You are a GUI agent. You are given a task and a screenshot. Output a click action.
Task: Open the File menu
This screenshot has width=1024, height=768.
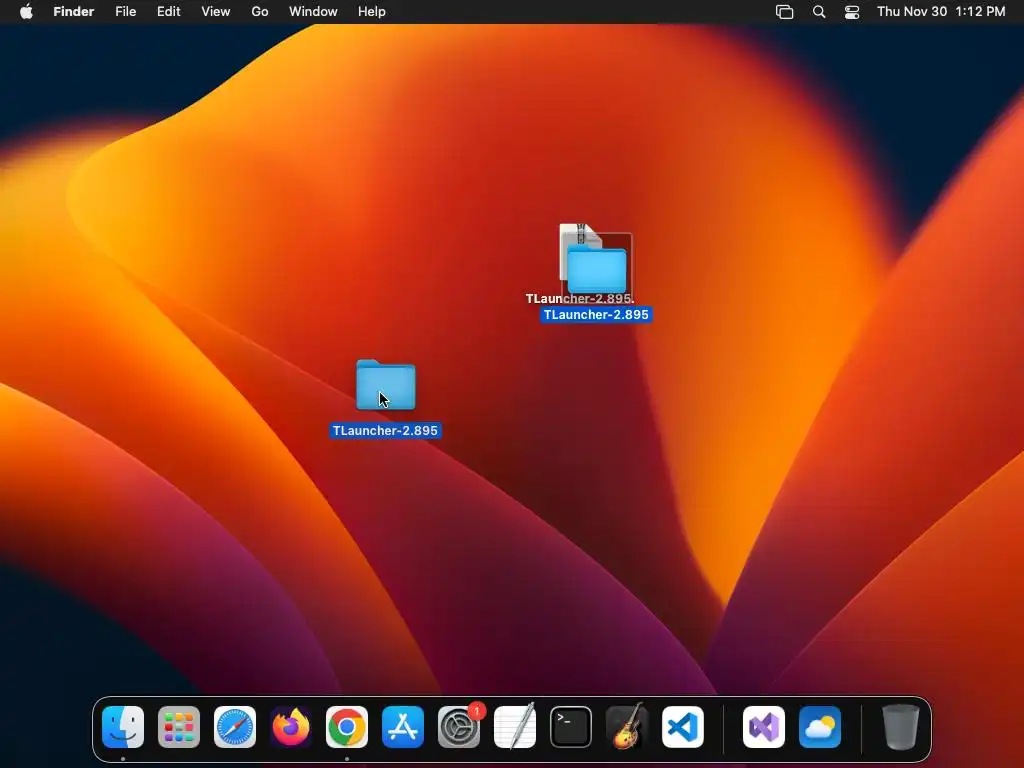tap(125, 12)
